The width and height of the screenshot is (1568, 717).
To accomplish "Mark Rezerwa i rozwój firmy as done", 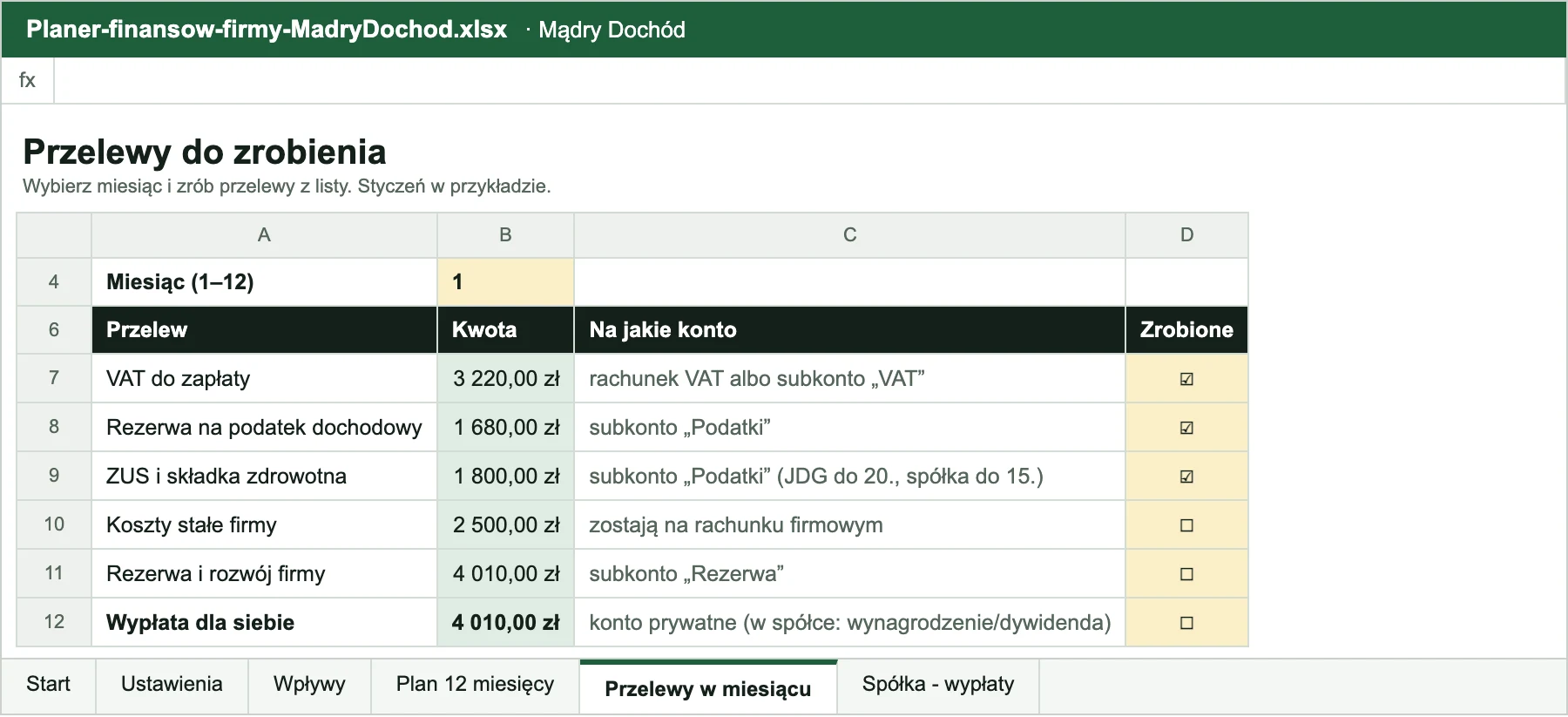I will pos(1186,574).
